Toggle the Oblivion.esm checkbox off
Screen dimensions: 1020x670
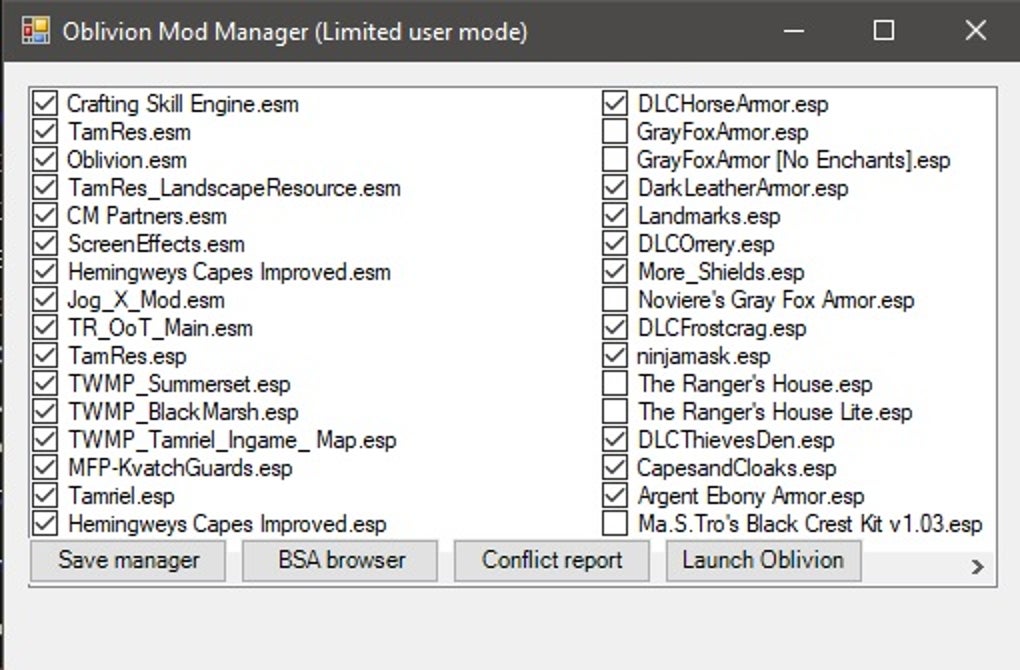[45, 160]
